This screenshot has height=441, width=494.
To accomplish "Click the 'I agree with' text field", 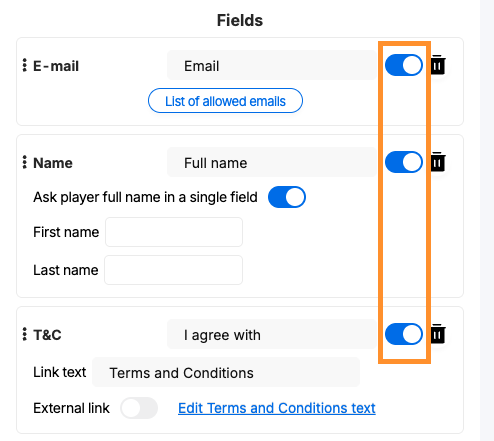I will coord(272,334).
